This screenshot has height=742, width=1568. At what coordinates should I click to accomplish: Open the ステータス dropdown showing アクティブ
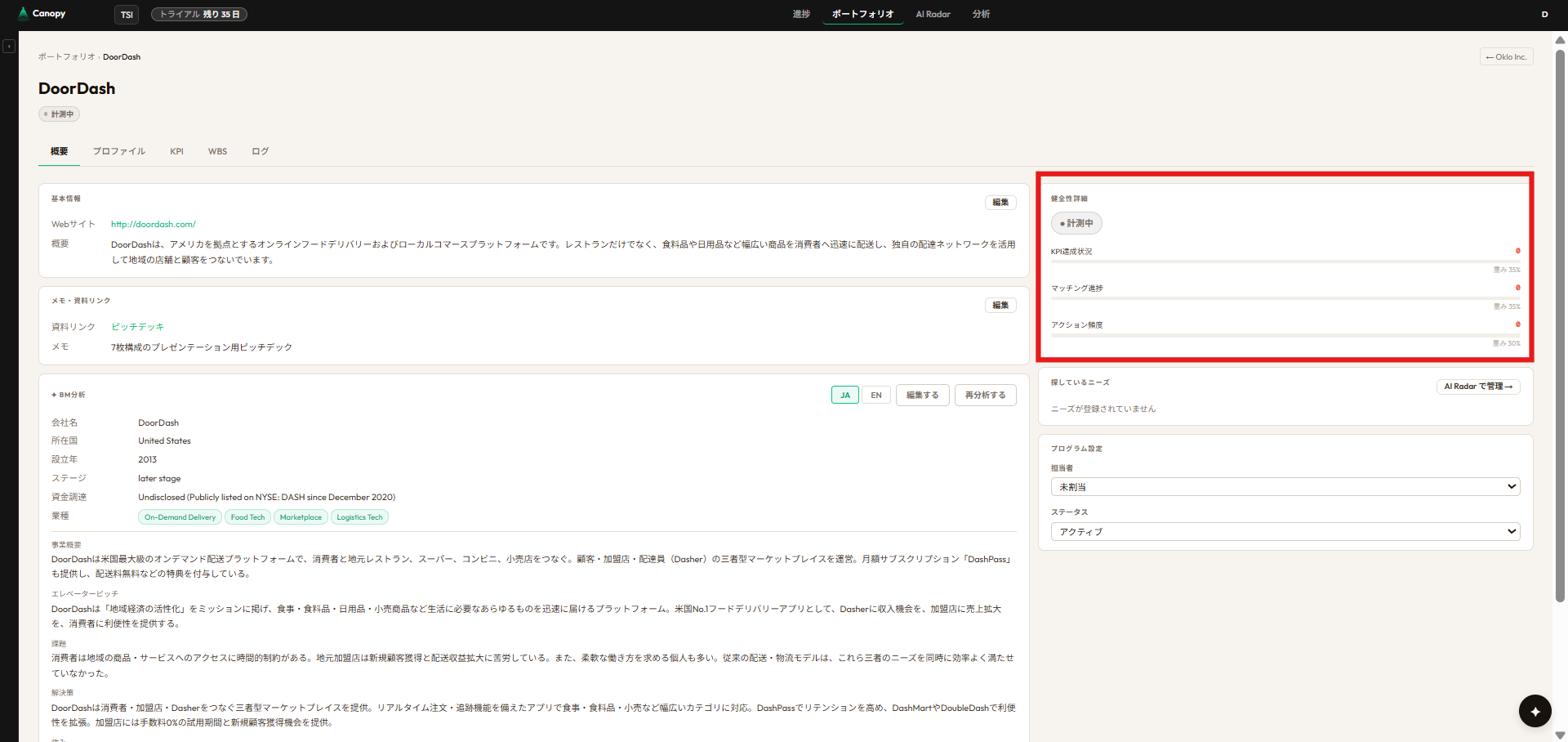1285,531
